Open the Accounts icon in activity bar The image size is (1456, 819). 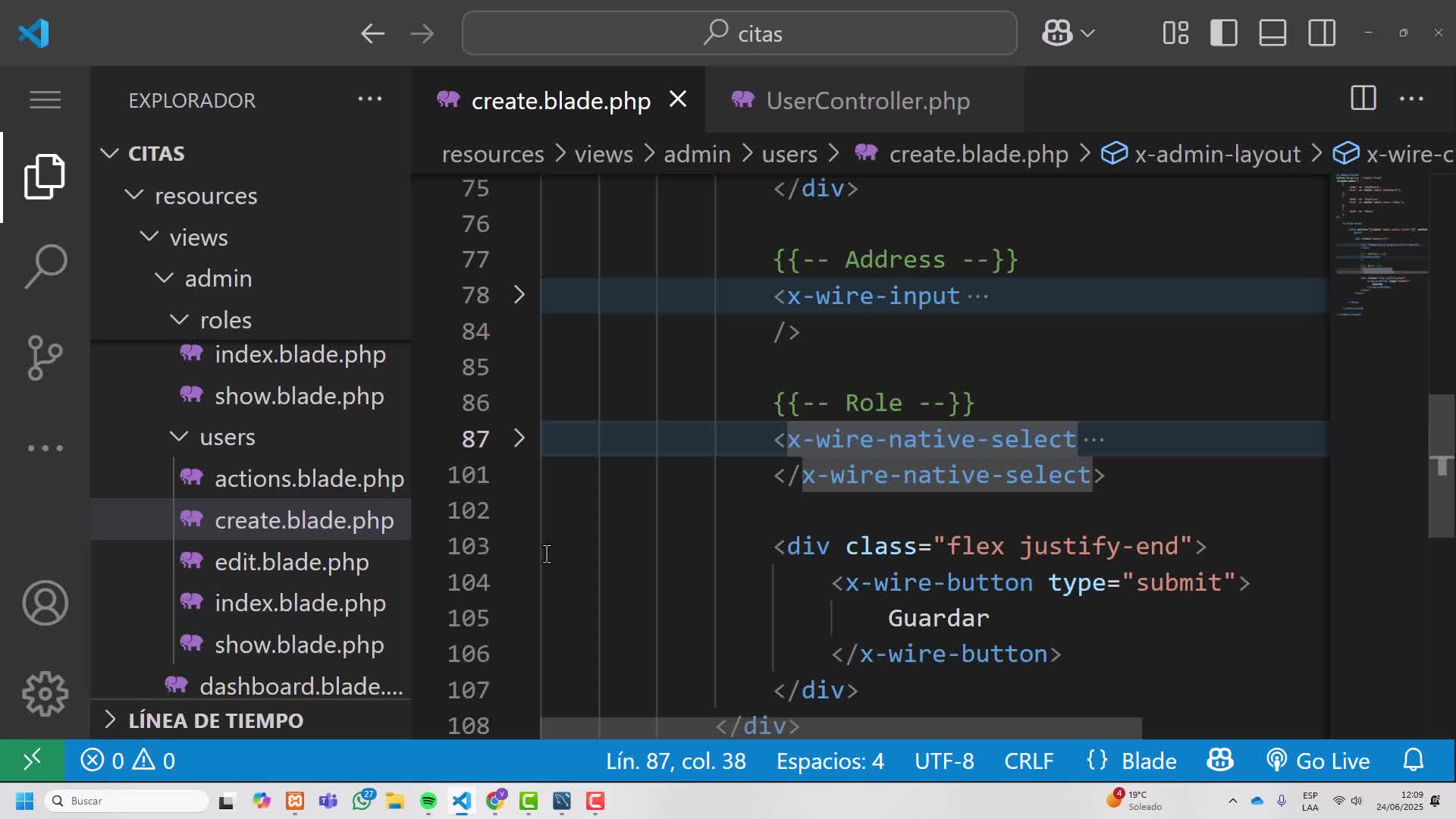click(45, 603)
